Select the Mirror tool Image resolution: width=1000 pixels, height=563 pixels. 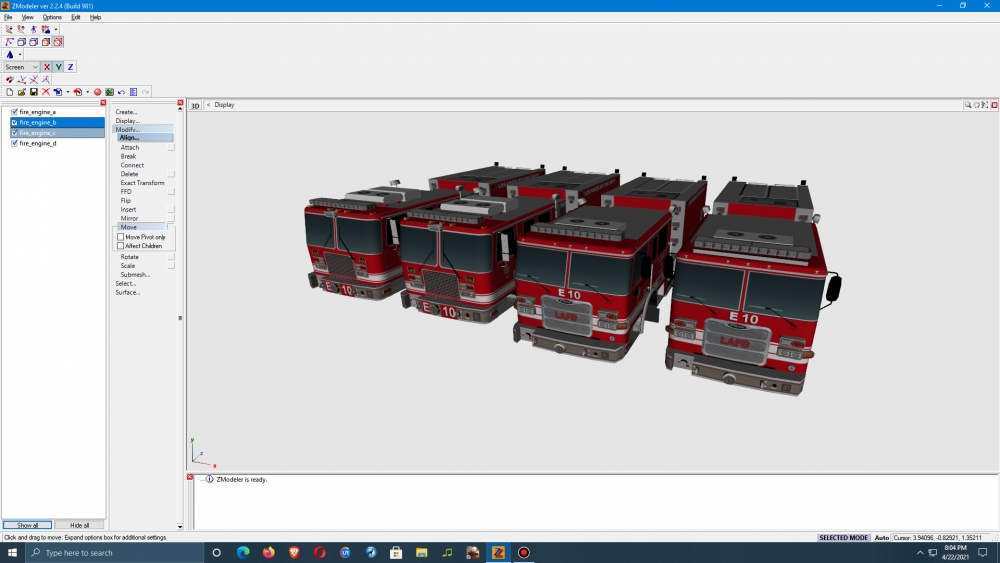(x=129, y=218)
